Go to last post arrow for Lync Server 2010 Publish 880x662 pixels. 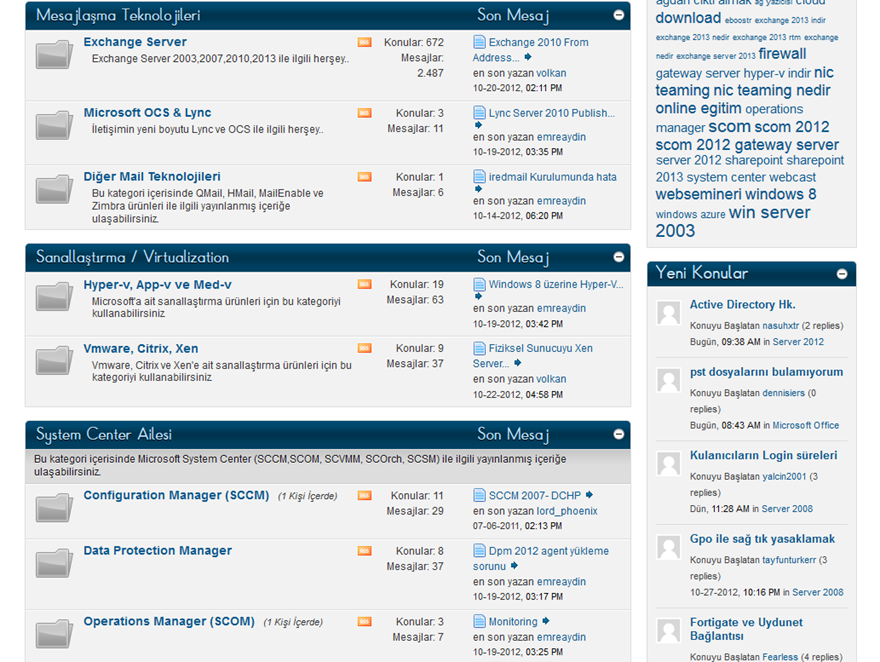tap(478, 125)
